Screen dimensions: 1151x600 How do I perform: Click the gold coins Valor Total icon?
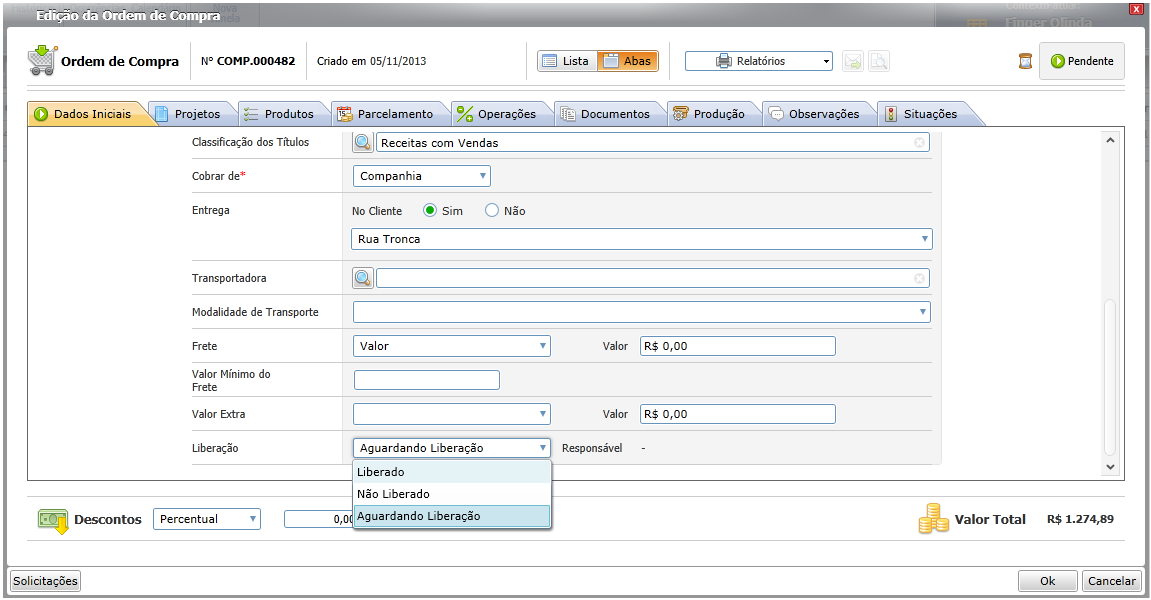[x=934, y=518]
